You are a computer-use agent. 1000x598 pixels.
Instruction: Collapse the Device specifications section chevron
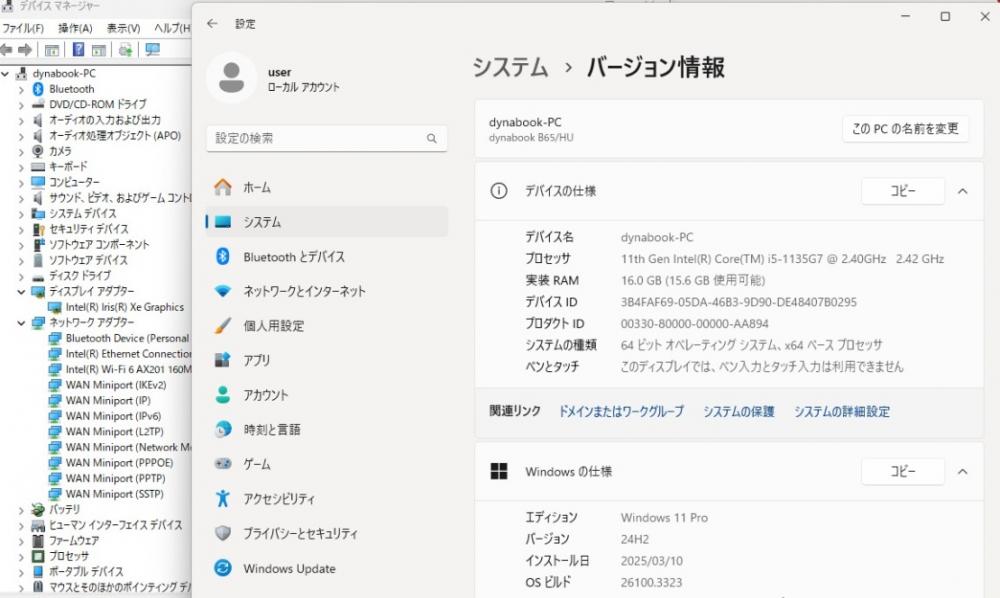[x=962, y=191]
